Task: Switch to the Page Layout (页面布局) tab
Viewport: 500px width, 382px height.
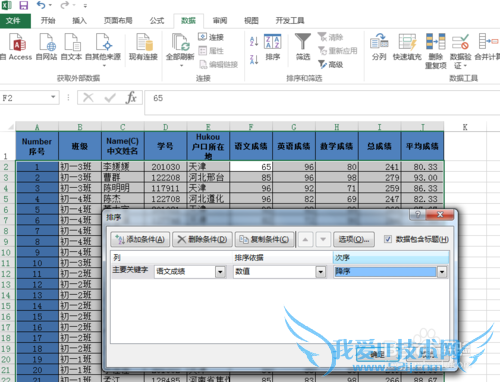Action: pyautogui.click(x=118, y=21)
